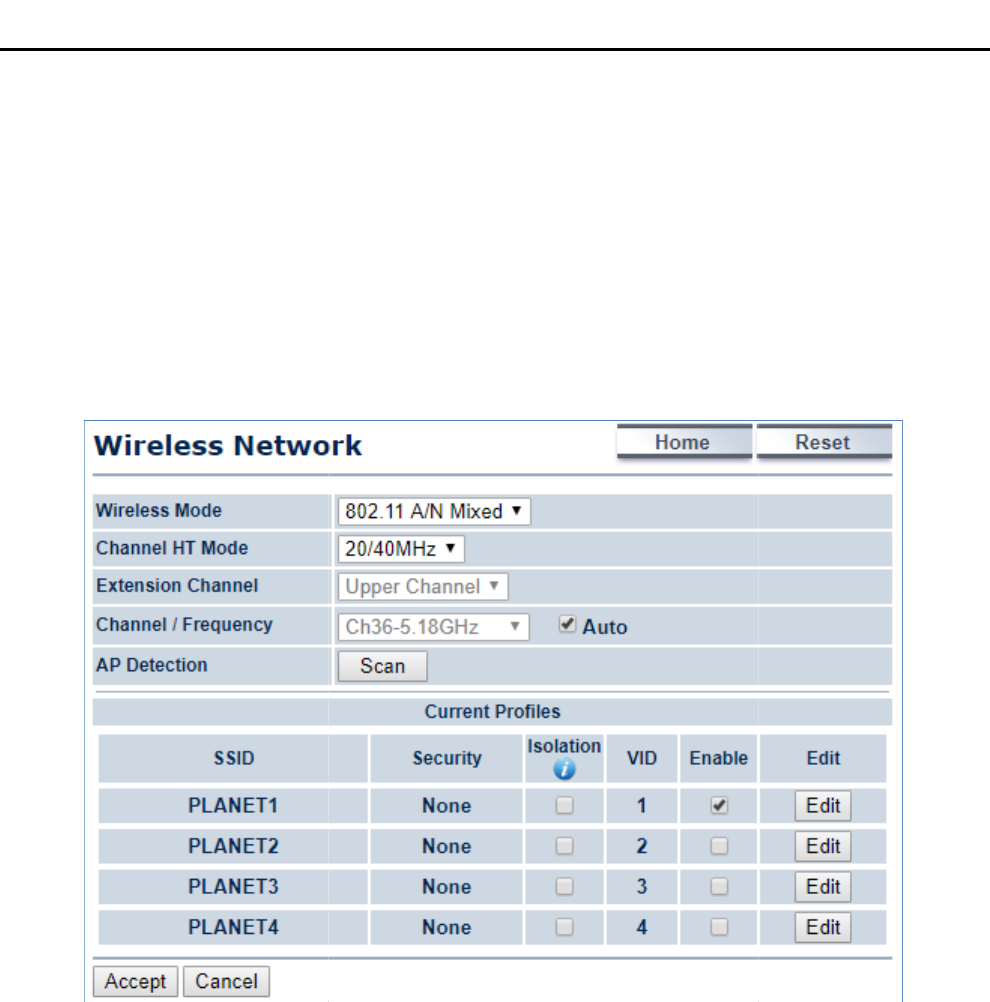This screenshot has width=990, height=1002.
Task: Open the Extension Channel dropdown
Action: coord(423,587)
